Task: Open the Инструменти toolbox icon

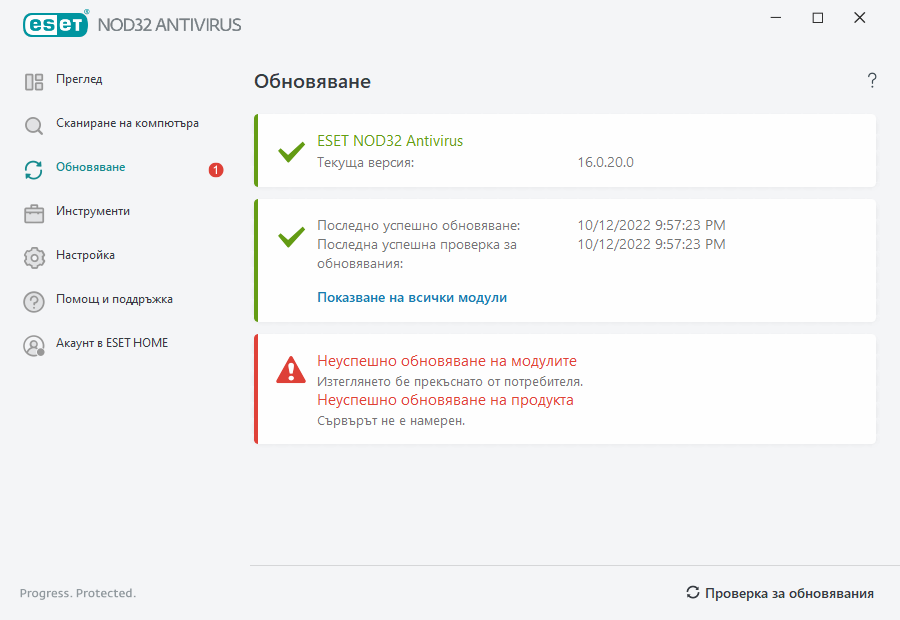Action: 33,212
